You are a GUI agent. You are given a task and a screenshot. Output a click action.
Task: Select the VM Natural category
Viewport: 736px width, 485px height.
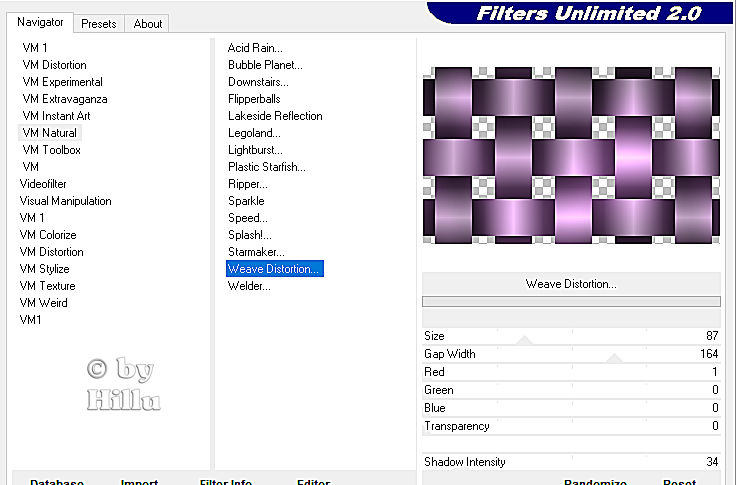pos(49,133)
